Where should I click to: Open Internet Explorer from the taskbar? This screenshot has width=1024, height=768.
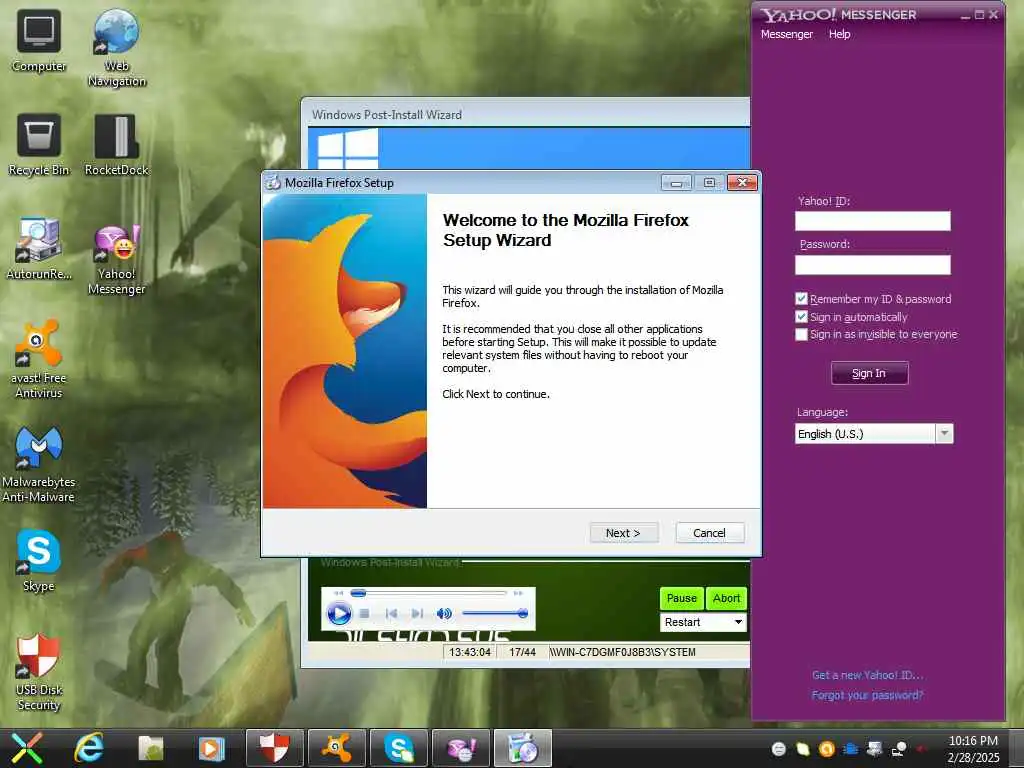(89, 748)
